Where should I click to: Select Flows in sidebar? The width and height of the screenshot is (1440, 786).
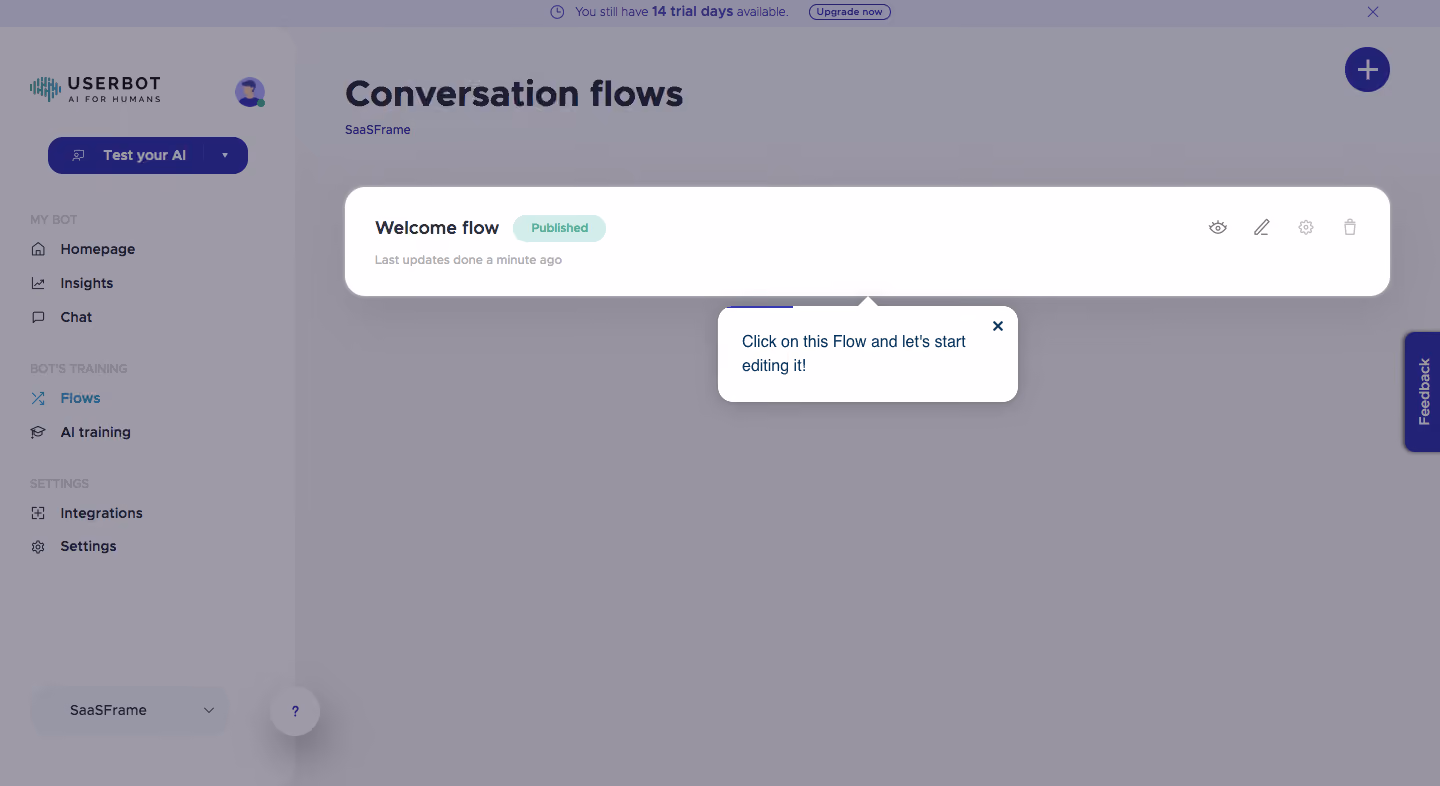[x=80, y=398]
